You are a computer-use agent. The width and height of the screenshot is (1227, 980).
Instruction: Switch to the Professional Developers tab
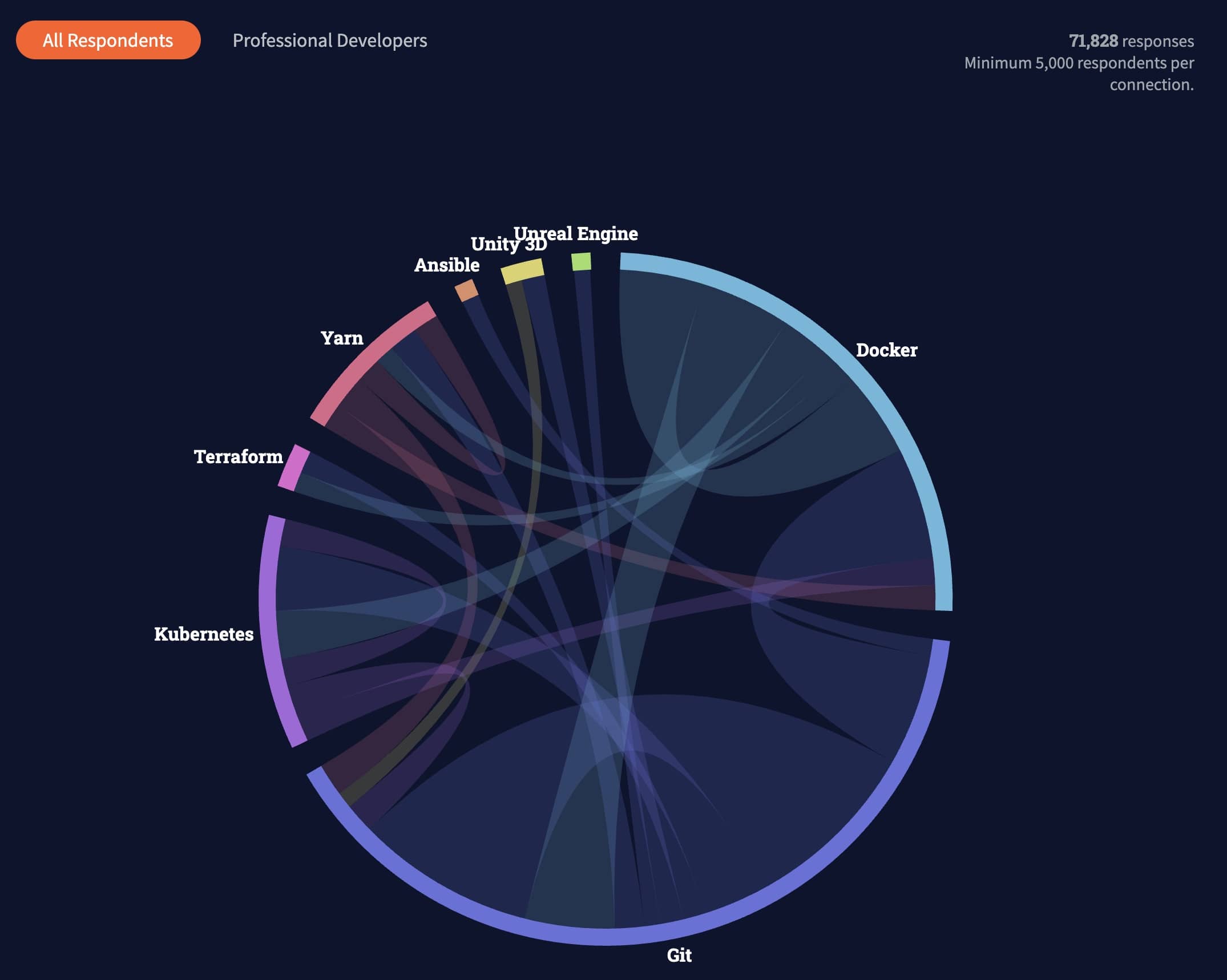click(x=329, y=41)
